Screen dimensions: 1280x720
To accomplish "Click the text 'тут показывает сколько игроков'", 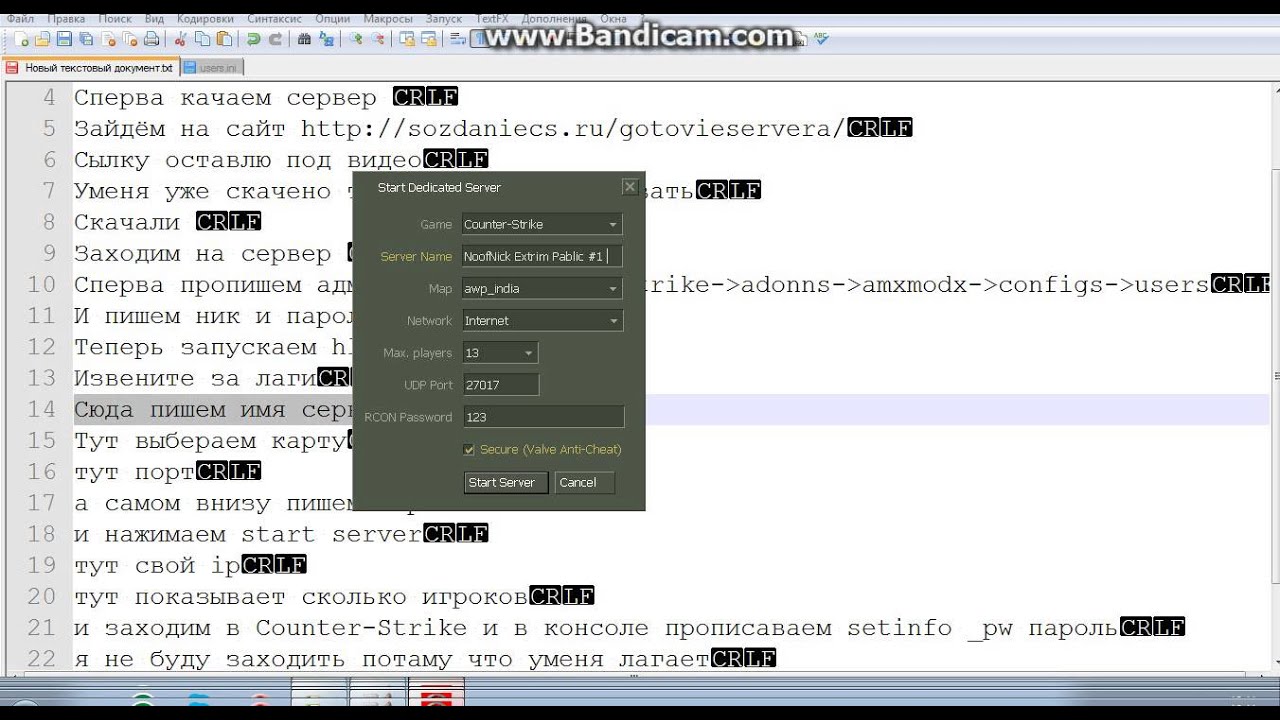I will [301, 596].
